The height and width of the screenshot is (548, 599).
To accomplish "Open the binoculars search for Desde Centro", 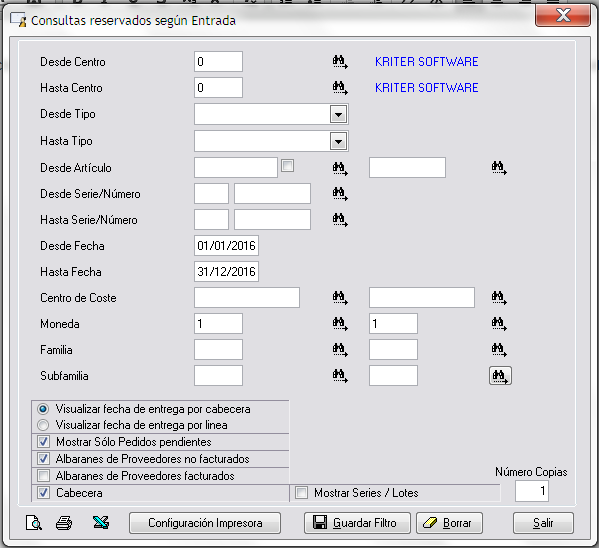I will 340,62.
